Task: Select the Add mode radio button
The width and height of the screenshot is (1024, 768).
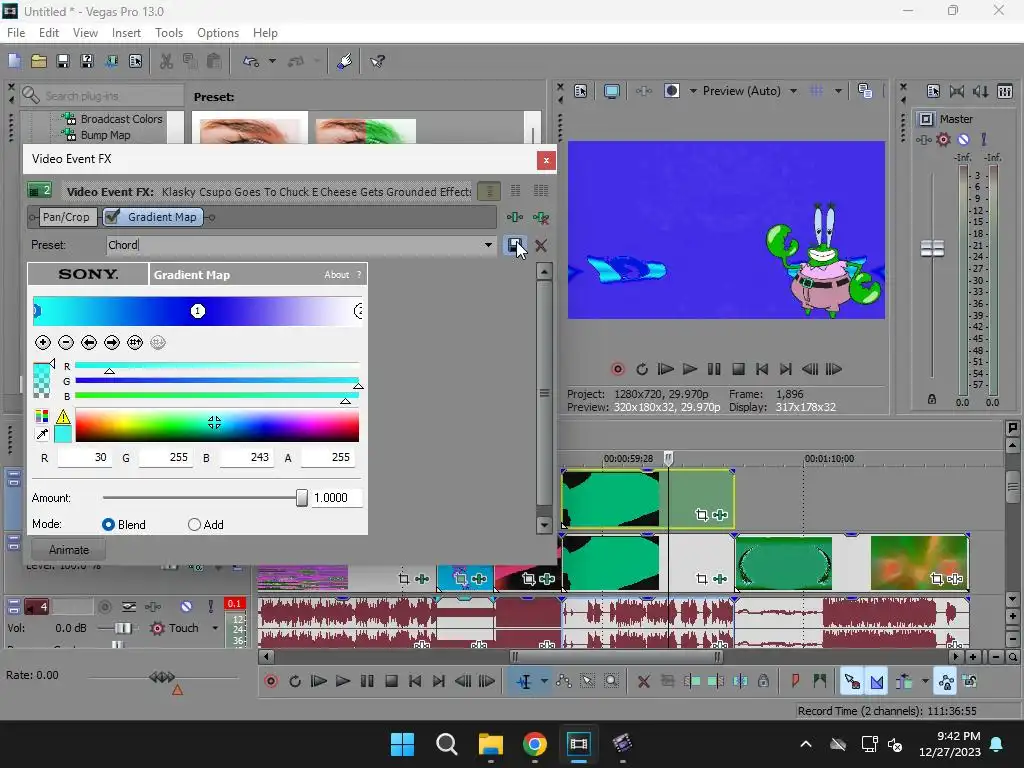Action: (194, 524)
